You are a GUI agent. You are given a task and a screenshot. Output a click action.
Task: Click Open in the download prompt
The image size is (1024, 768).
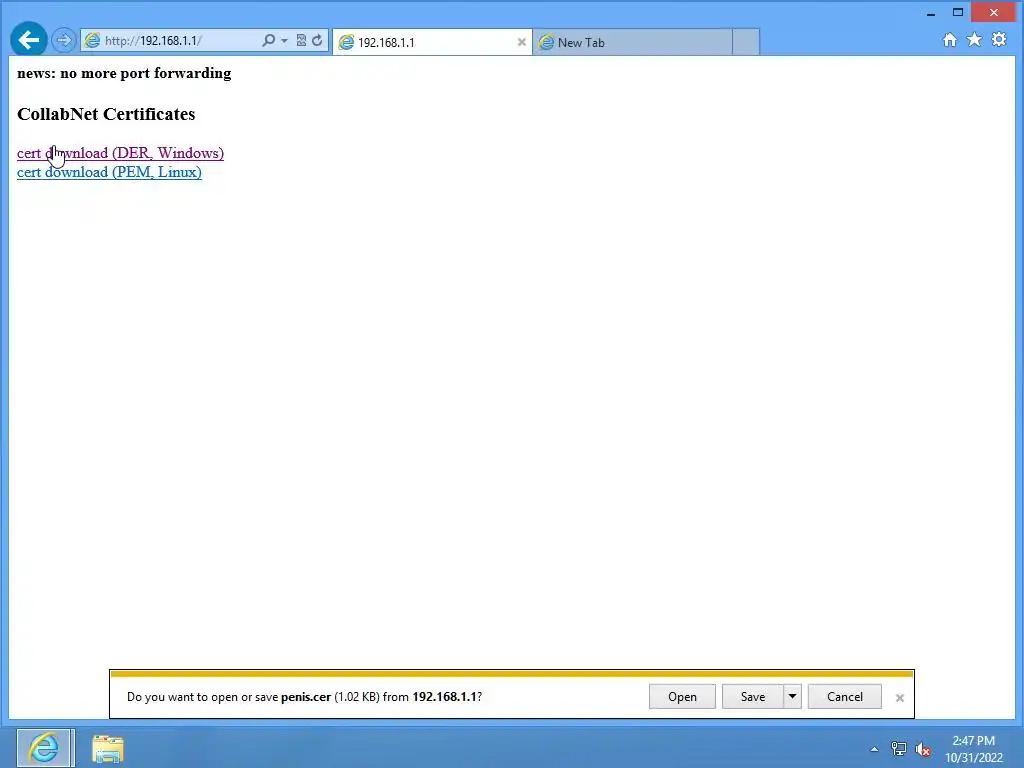coord(682,697)
